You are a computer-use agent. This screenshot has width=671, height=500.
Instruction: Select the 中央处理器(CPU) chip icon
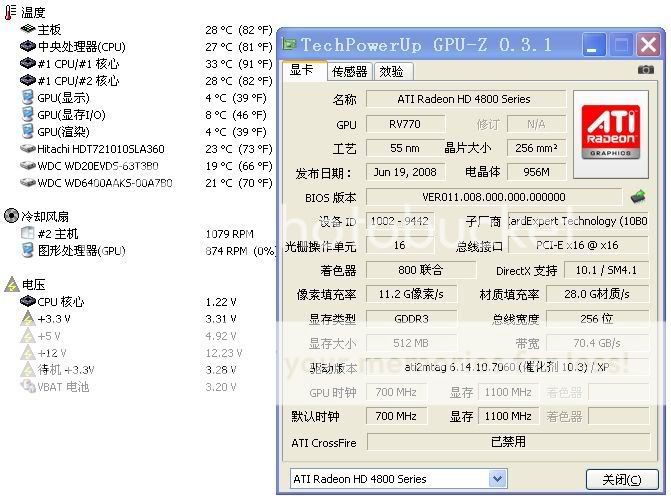click(x=28, y=46)
